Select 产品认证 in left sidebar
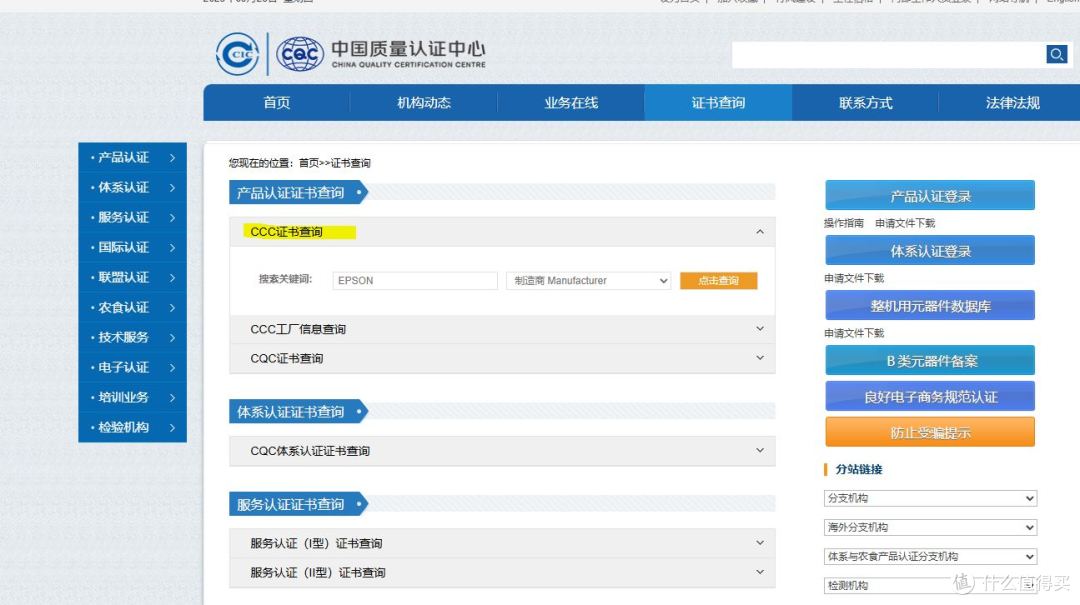The width and height of the screenshot is (1080, 605). click(123, 158)
